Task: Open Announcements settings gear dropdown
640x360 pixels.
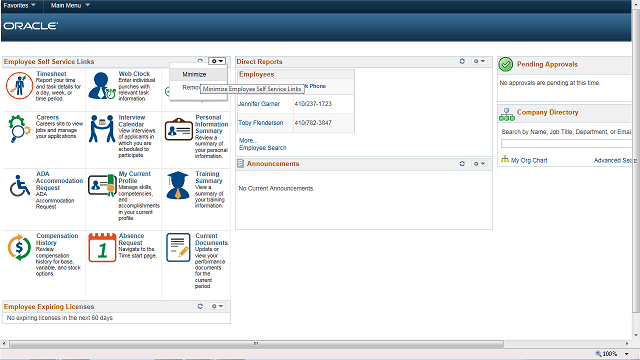Action: coord(479,164)
